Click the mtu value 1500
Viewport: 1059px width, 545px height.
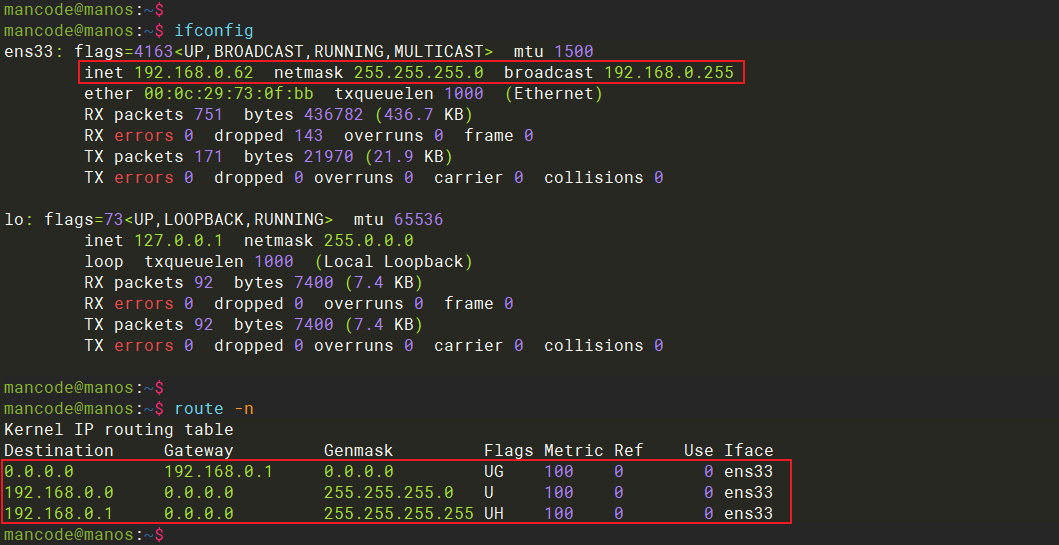[x=574, y=51]
